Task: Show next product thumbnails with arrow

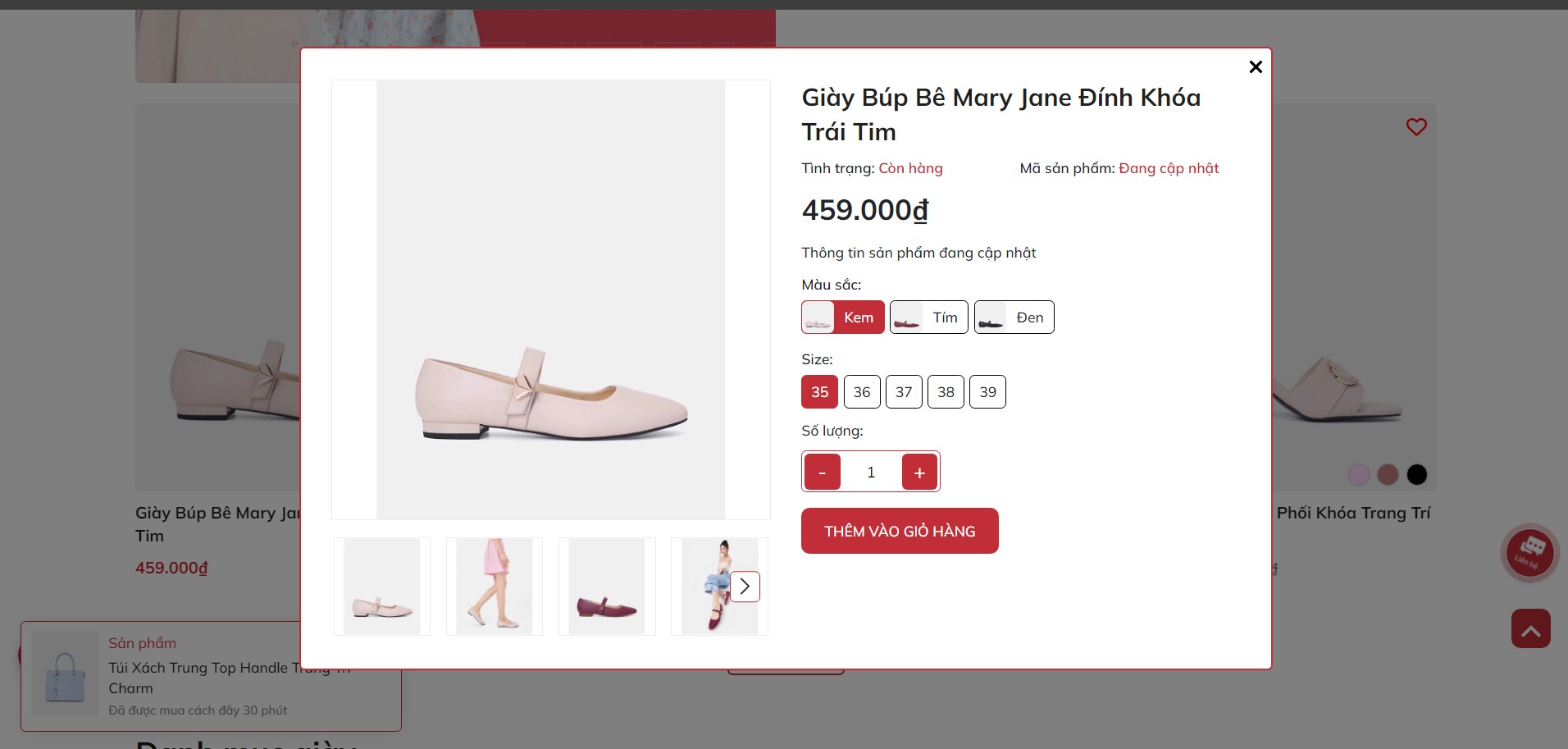Action: (x=745, y=587)
